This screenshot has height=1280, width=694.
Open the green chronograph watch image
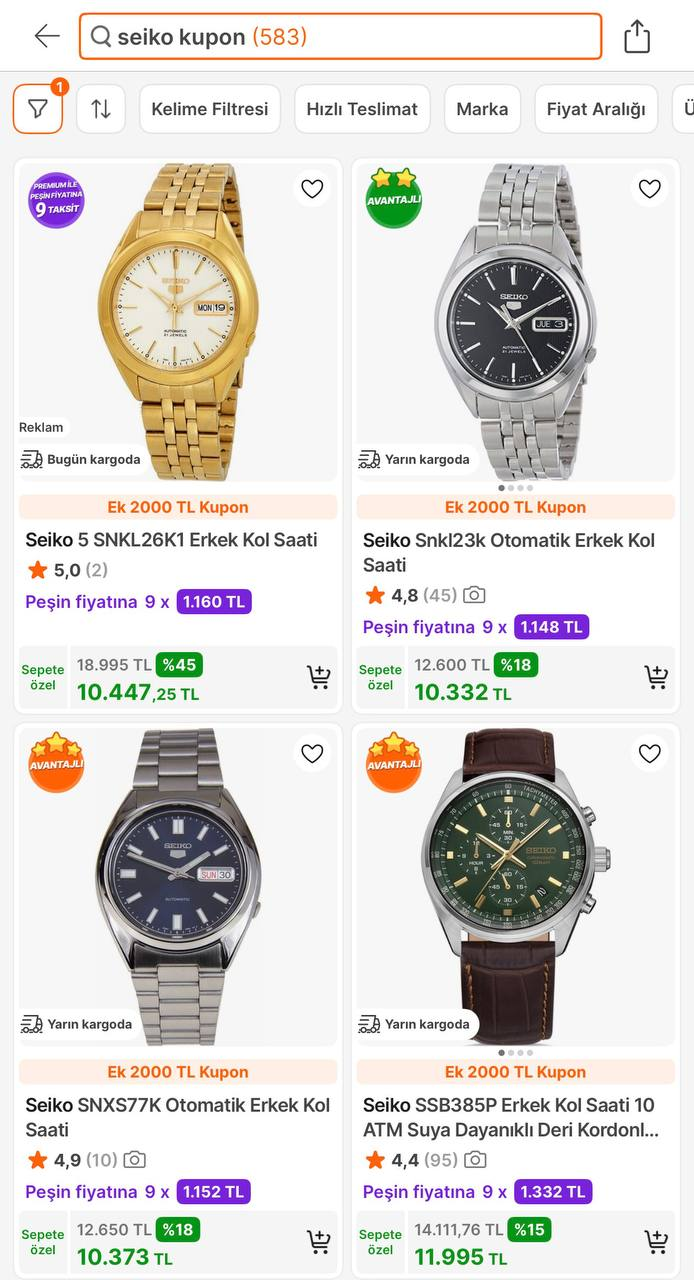click(x=515, y=880)
